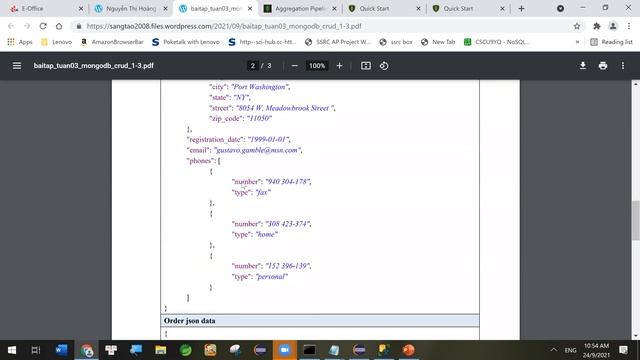The width and height of the screenshot is (640, 360).
Task: Open the Windows Start menu
Action: click(12, 350)
